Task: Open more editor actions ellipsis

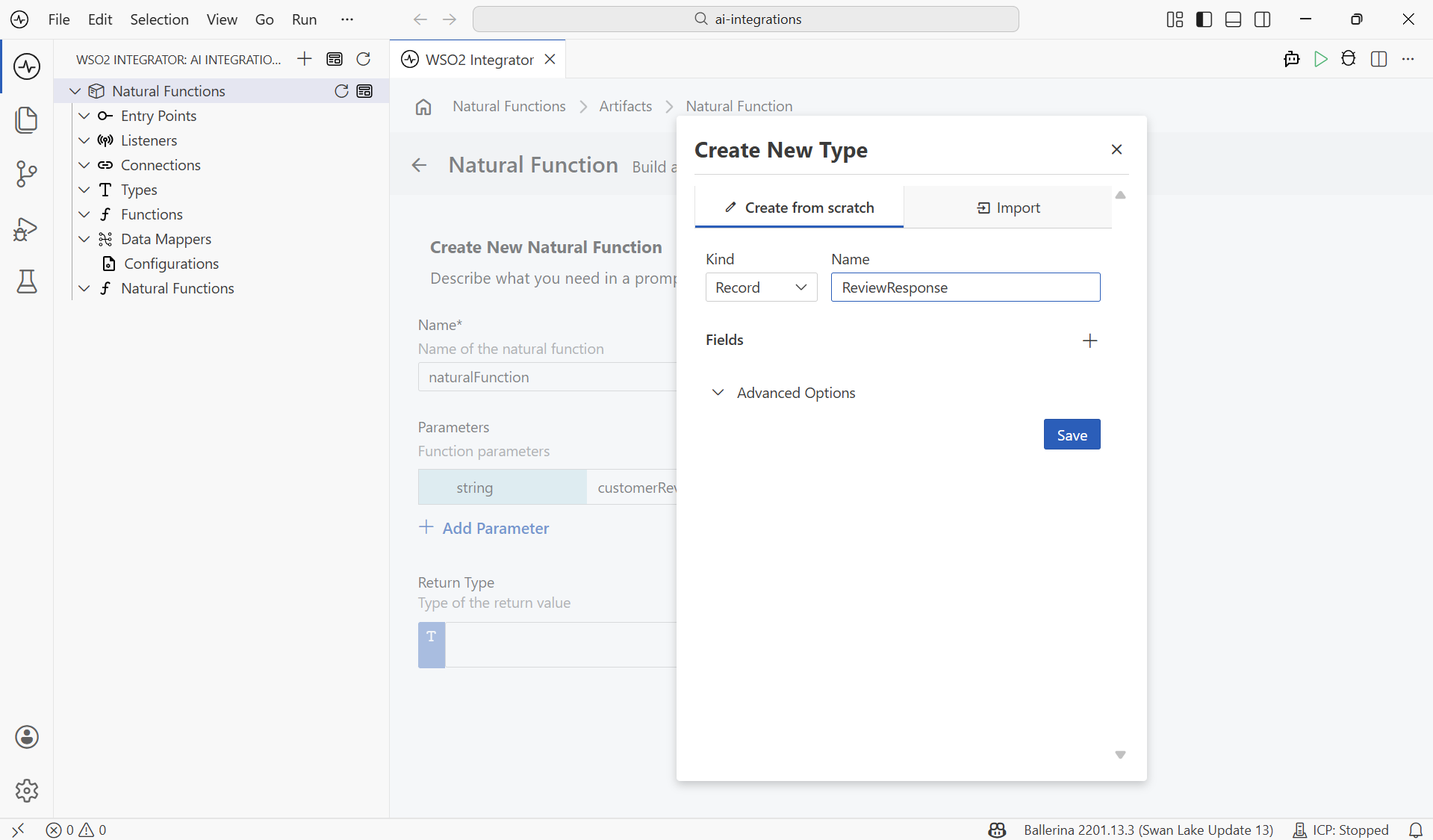Action: [x=1408, y=59]
